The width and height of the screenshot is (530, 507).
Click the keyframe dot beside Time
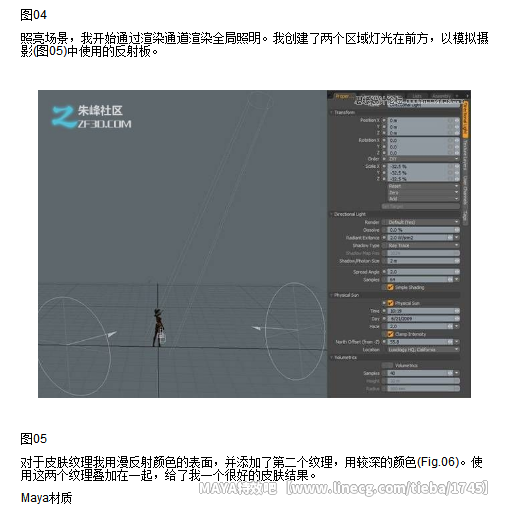click(x=384, y=311)
